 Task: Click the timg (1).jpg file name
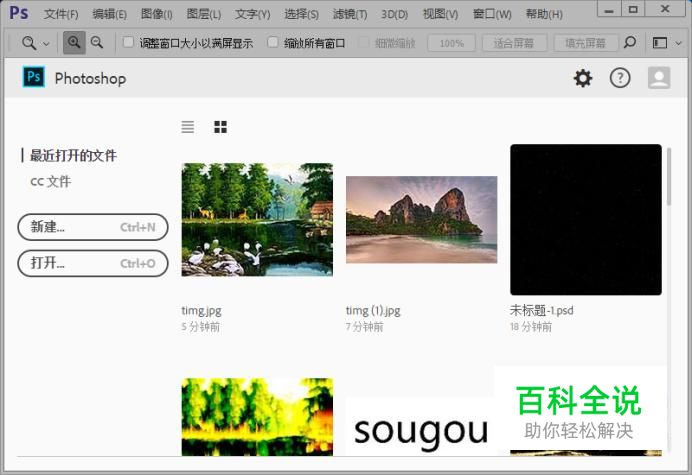[x=373, y=311]
